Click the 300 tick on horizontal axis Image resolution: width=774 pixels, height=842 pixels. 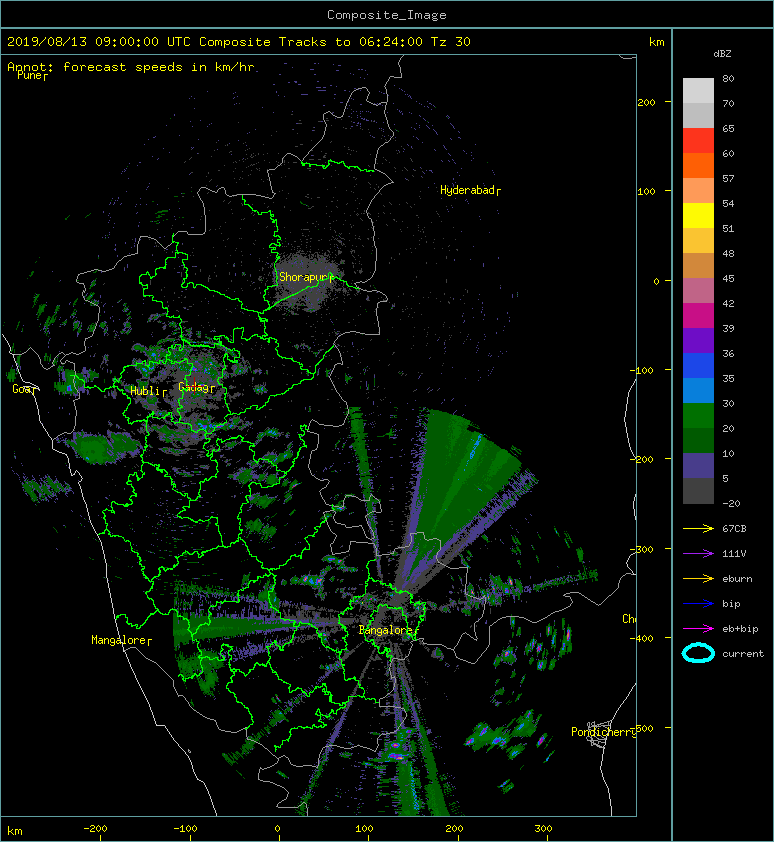point(543,829)
